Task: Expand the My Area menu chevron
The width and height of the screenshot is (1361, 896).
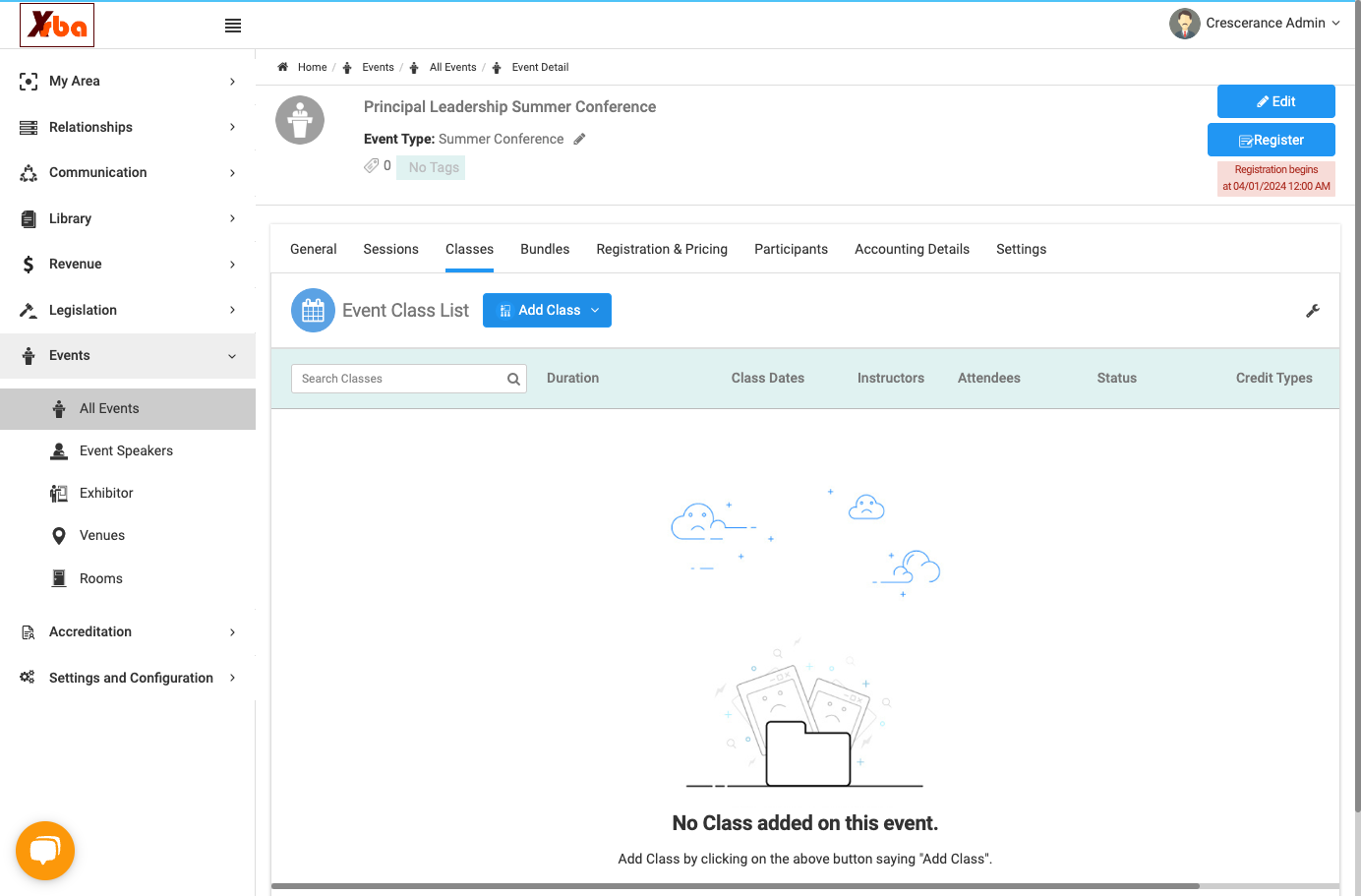Action: (232, 82)
